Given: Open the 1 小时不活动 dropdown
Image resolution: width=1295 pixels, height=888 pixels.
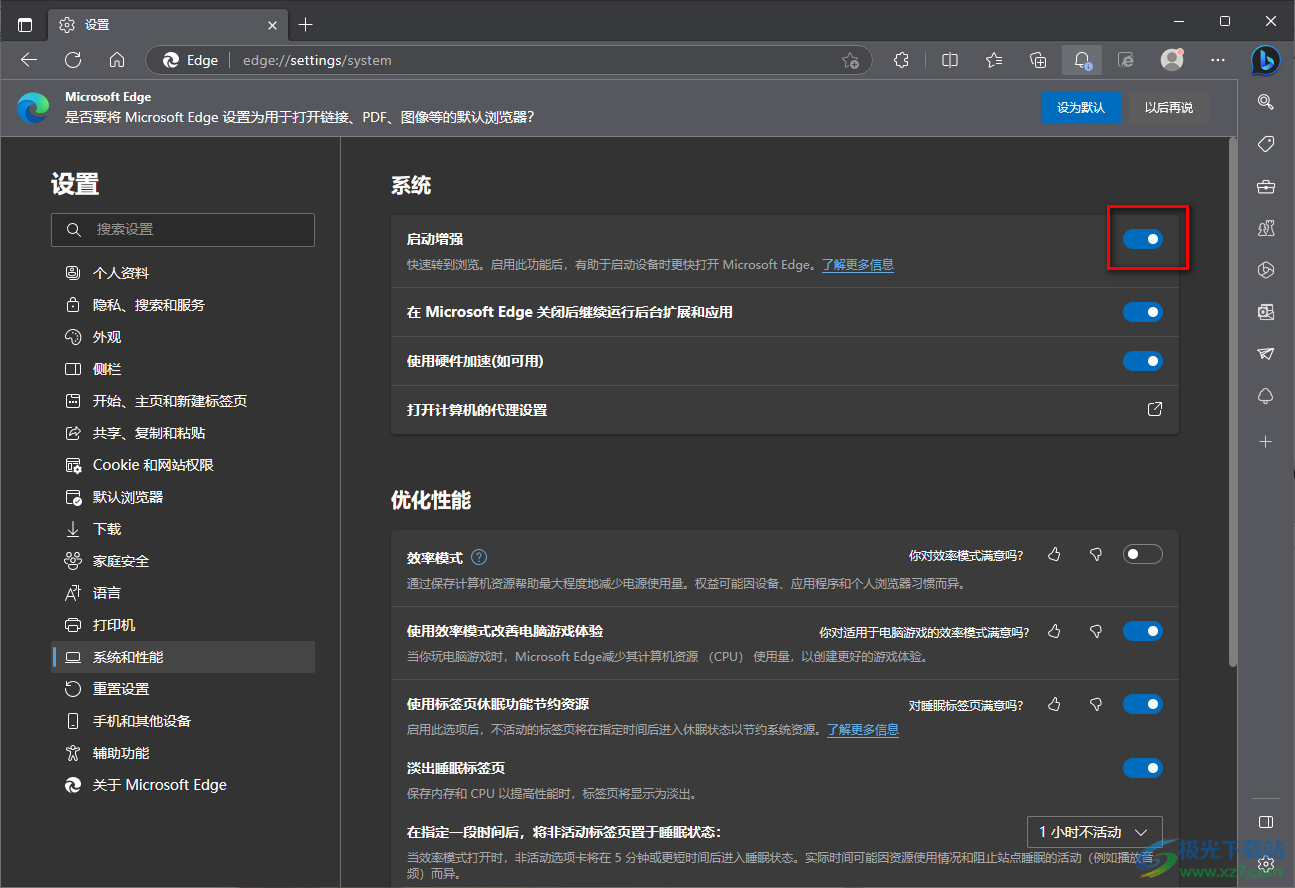Looking at the screenshot, I should coord(1095,832).
